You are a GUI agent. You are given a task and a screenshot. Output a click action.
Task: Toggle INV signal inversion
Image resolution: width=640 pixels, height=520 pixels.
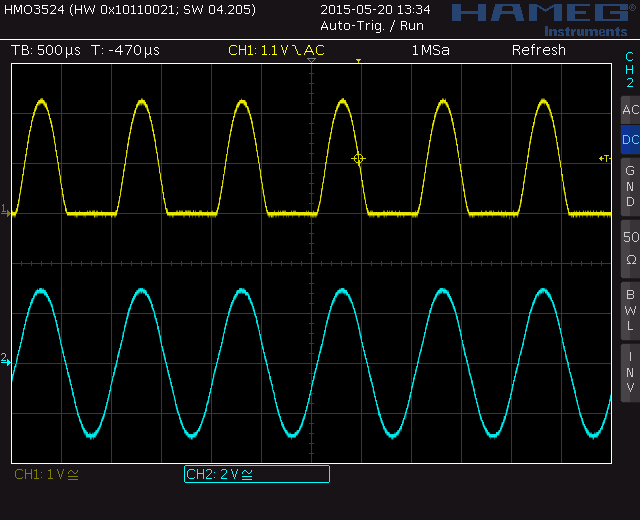tap(630, 371)
